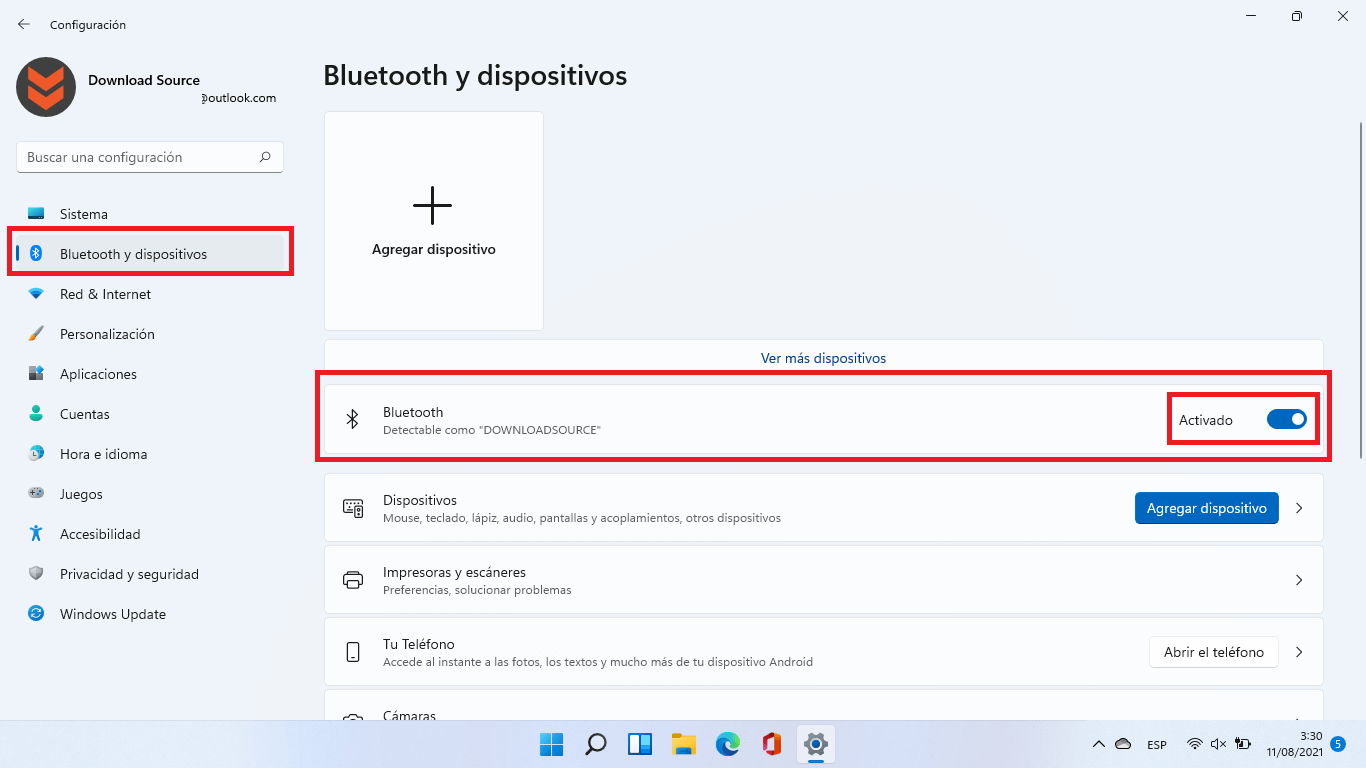This screenshot has width=1366, height=768.
Task: Launch File Explorer from taskbar
Action: click(684, 744)
